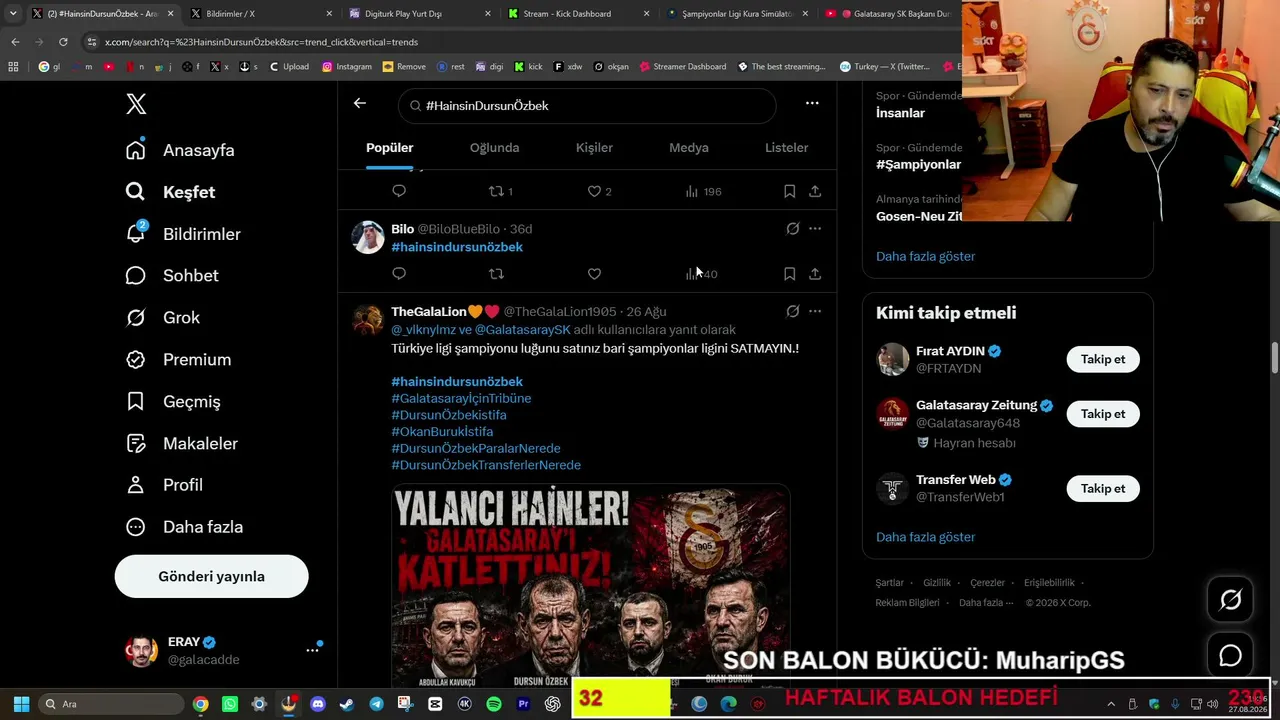Expand the Daha fazla menu
The width and height of the screenshot is (1280, 720).
click(185, 527)
